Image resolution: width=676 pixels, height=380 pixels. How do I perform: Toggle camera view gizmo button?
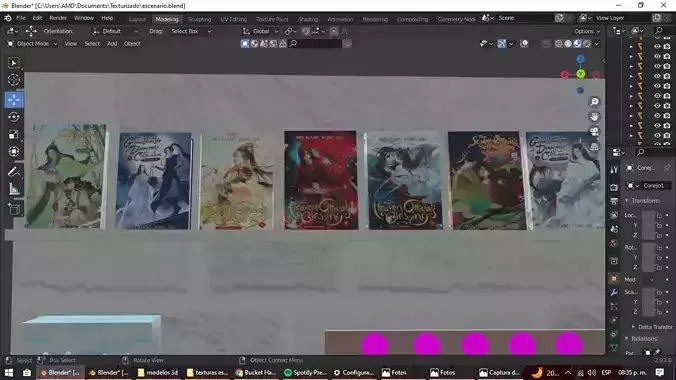594,132
